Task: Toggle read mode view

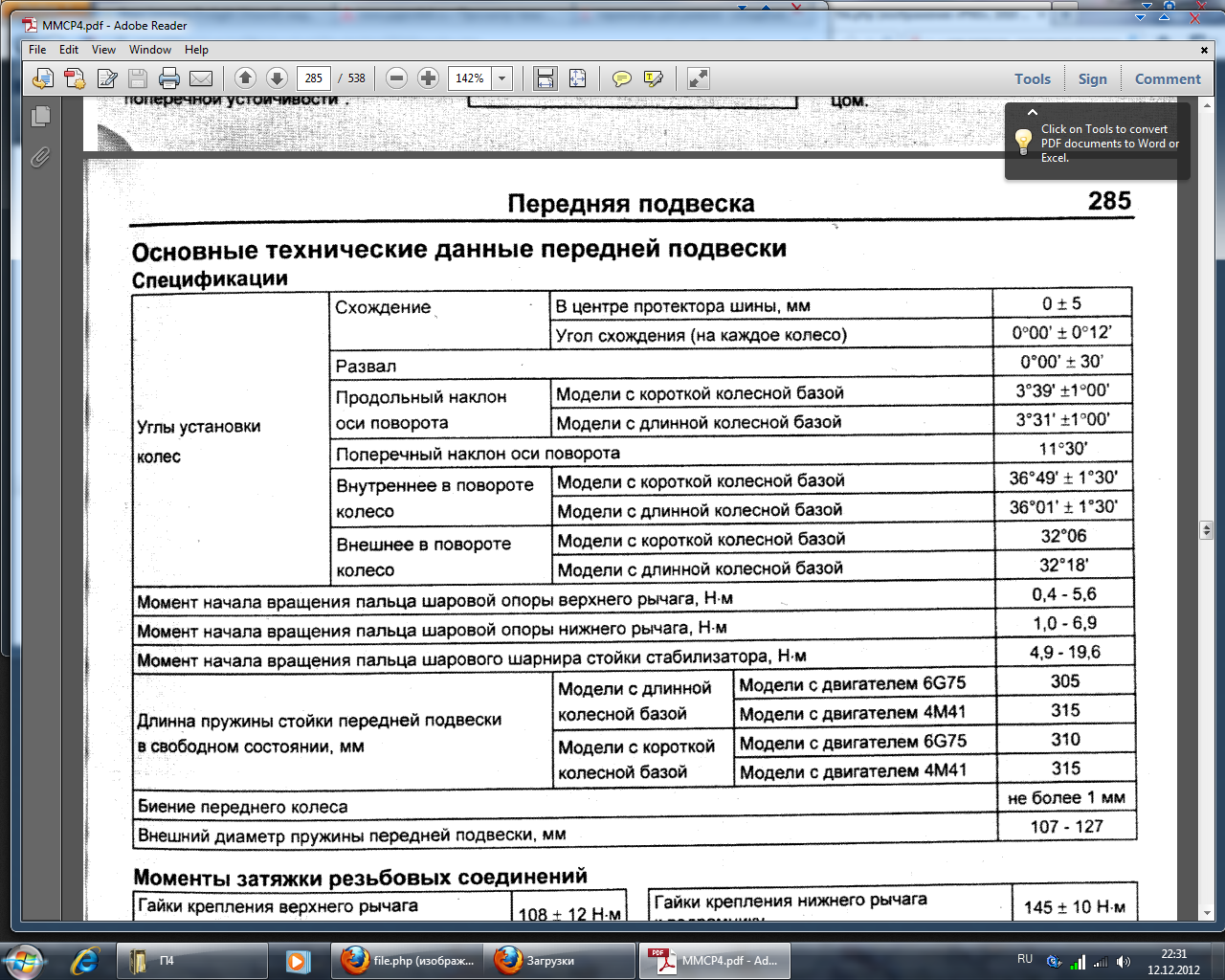Action: (x=699, y=78)
